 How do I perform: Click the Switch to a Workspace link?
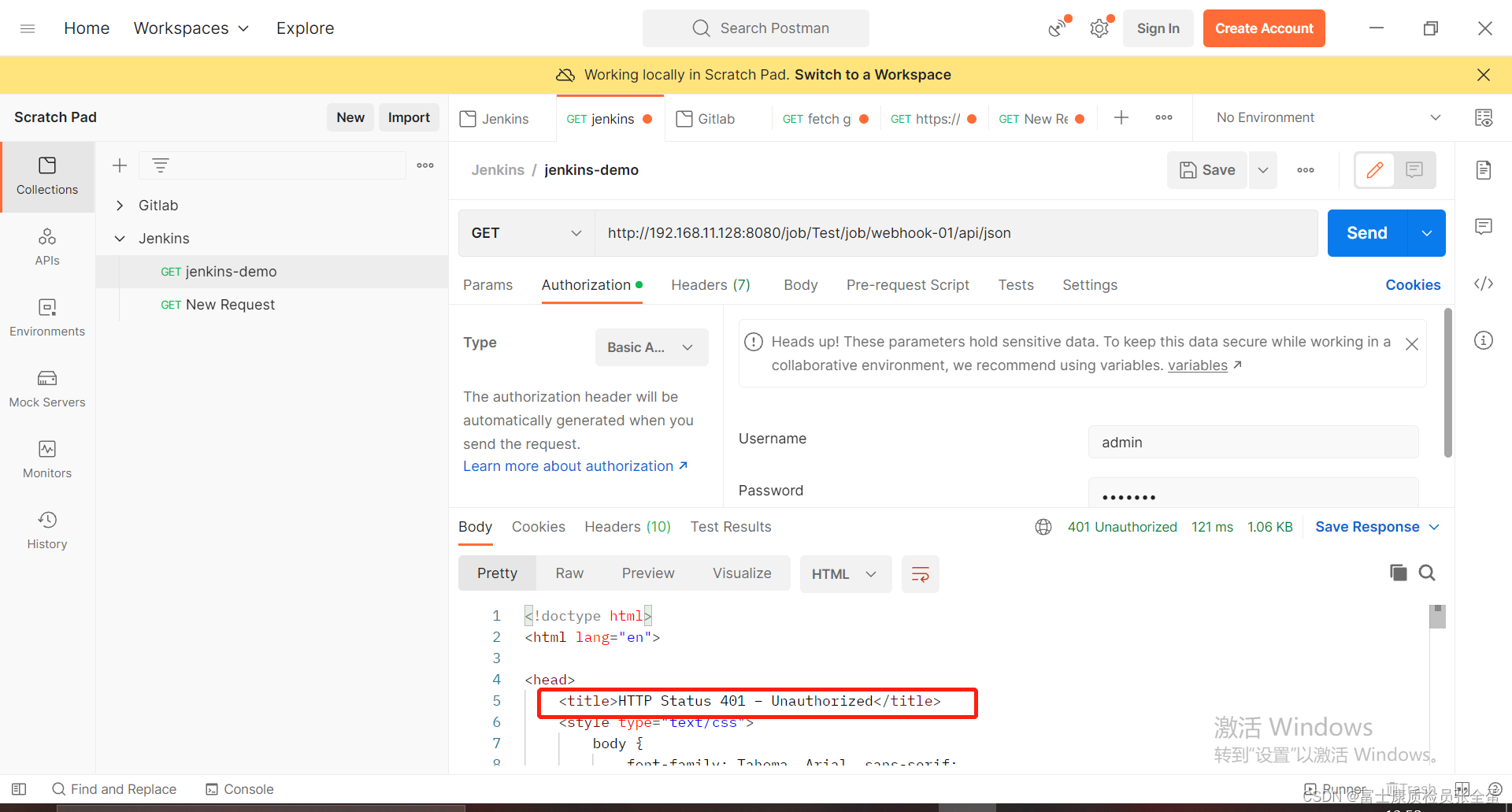(x=873, y=75)
